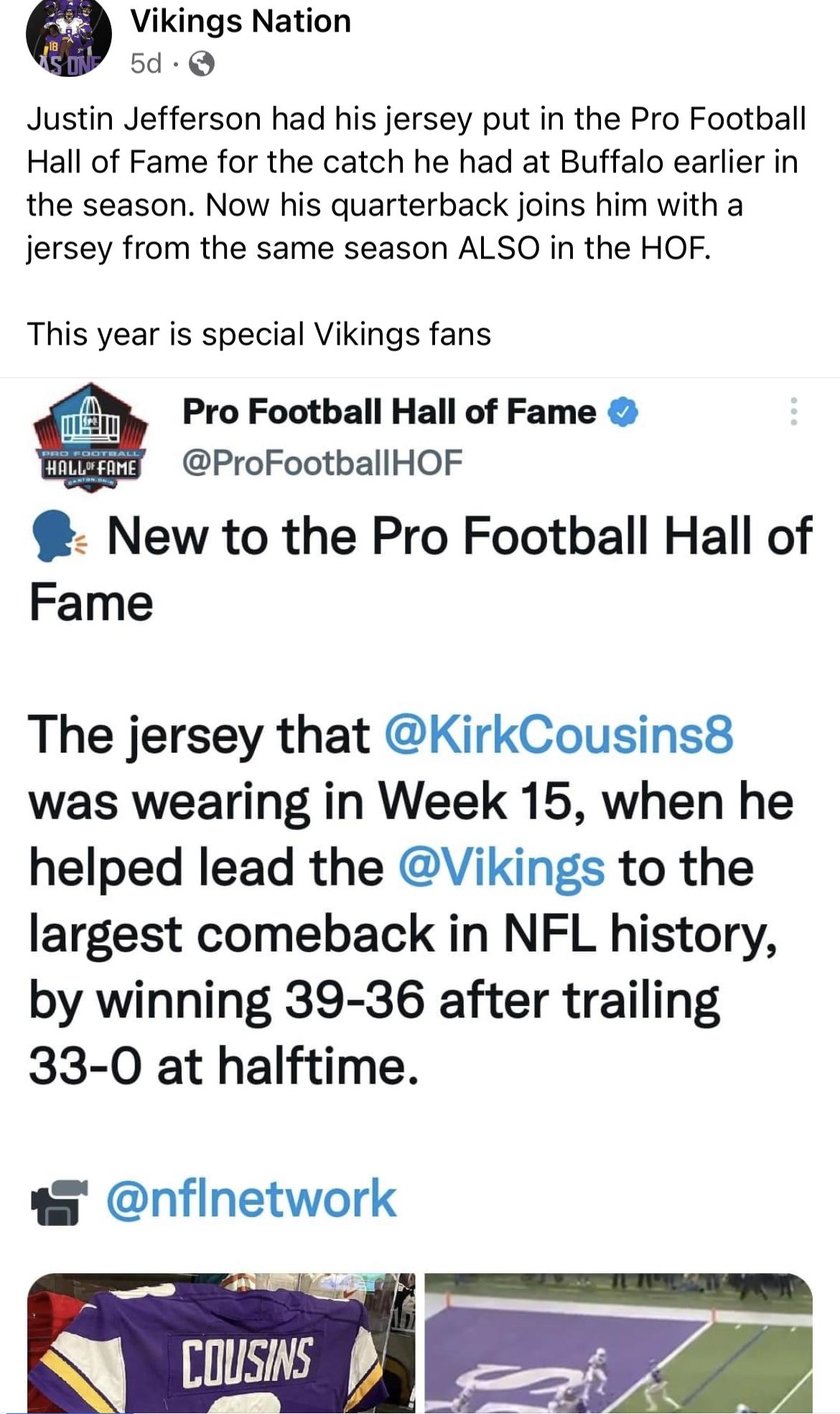
Task: Open the Vikings Nation profile picture
Action: (68, 37)
